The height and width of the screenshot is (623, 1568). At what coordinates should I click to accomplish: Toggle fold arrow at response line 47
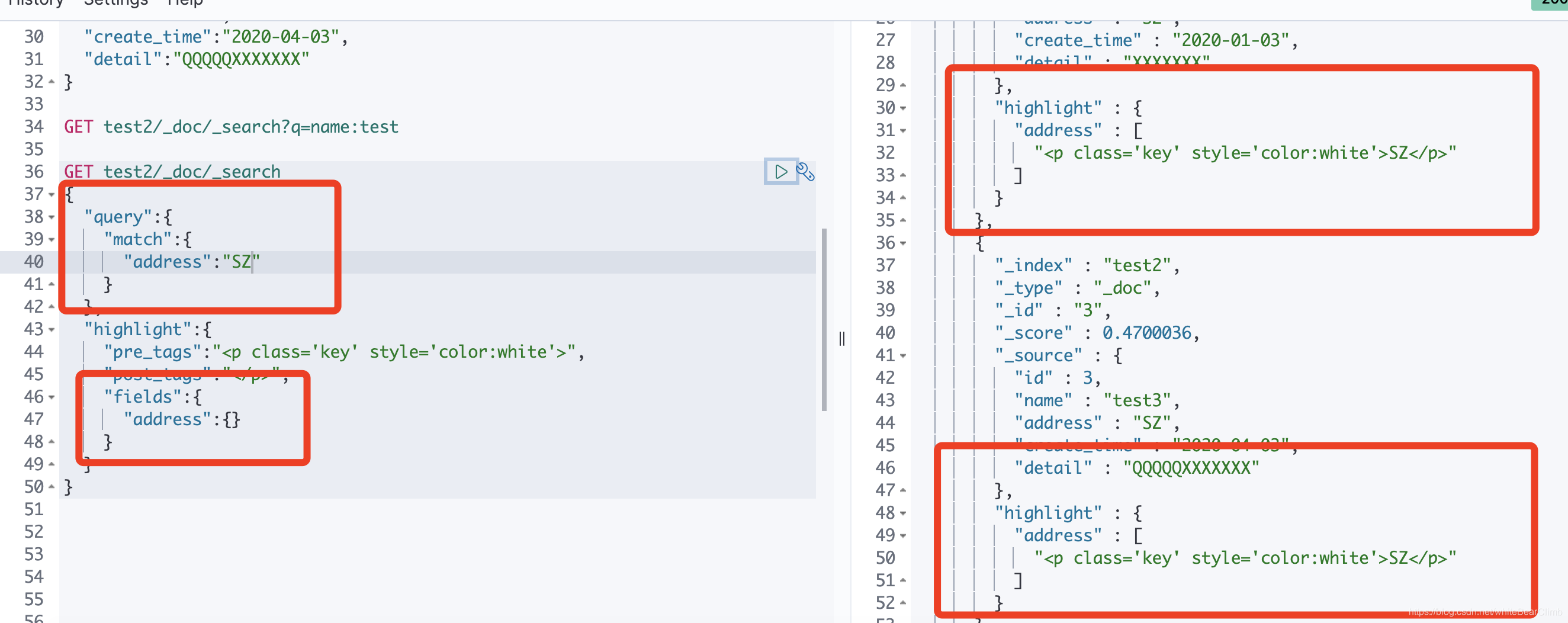coord(903,491)
